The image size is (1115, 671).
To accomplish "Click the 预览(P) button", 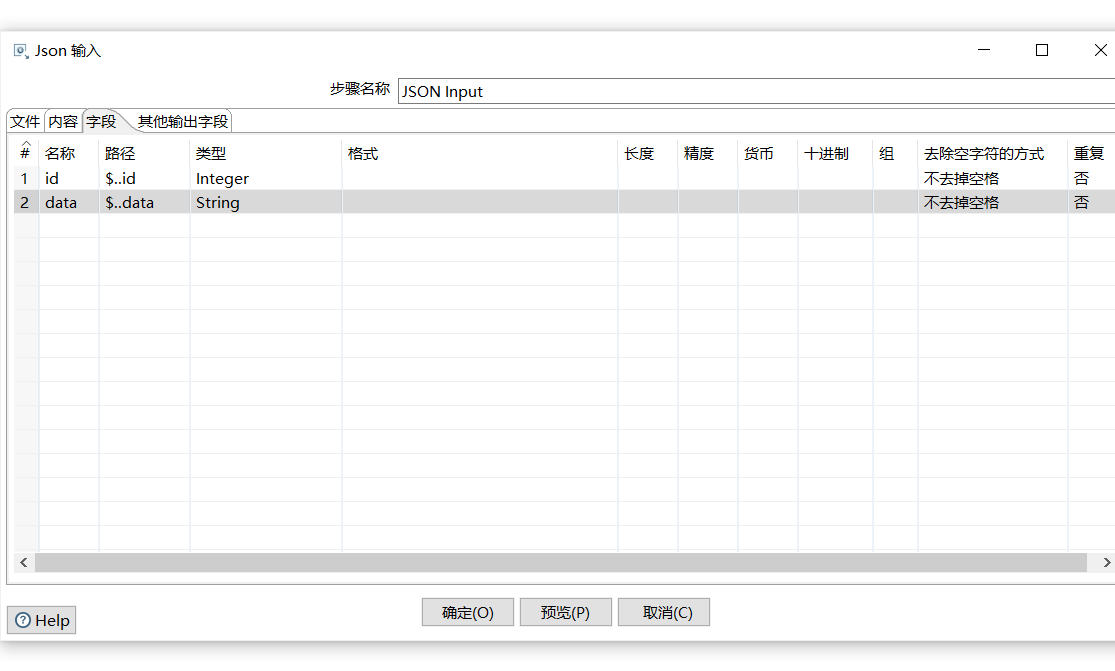I will coord(565,612).
